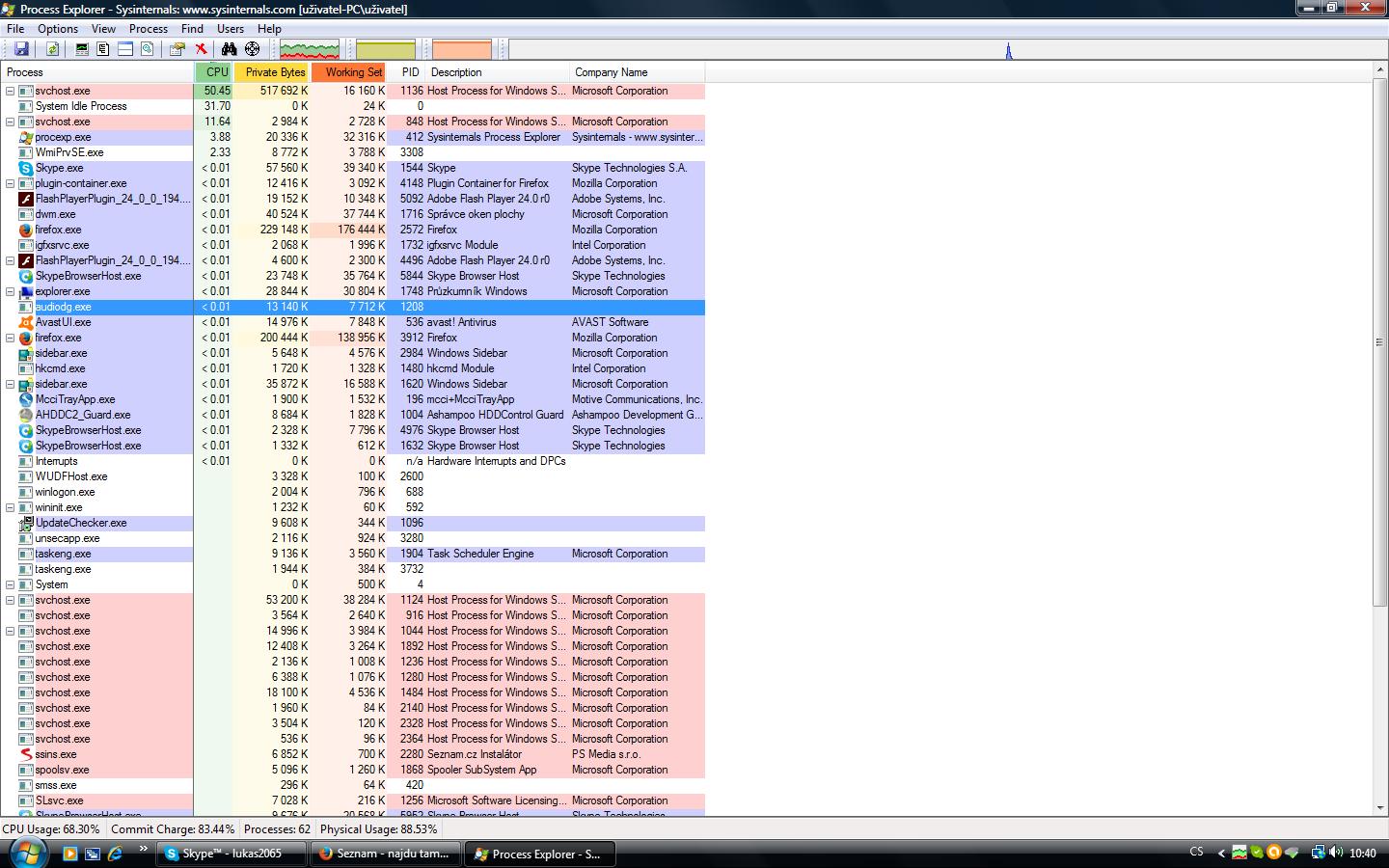Open the CPU usage history mini graph
The image size is (1389, 868).
tap(310, 49)
